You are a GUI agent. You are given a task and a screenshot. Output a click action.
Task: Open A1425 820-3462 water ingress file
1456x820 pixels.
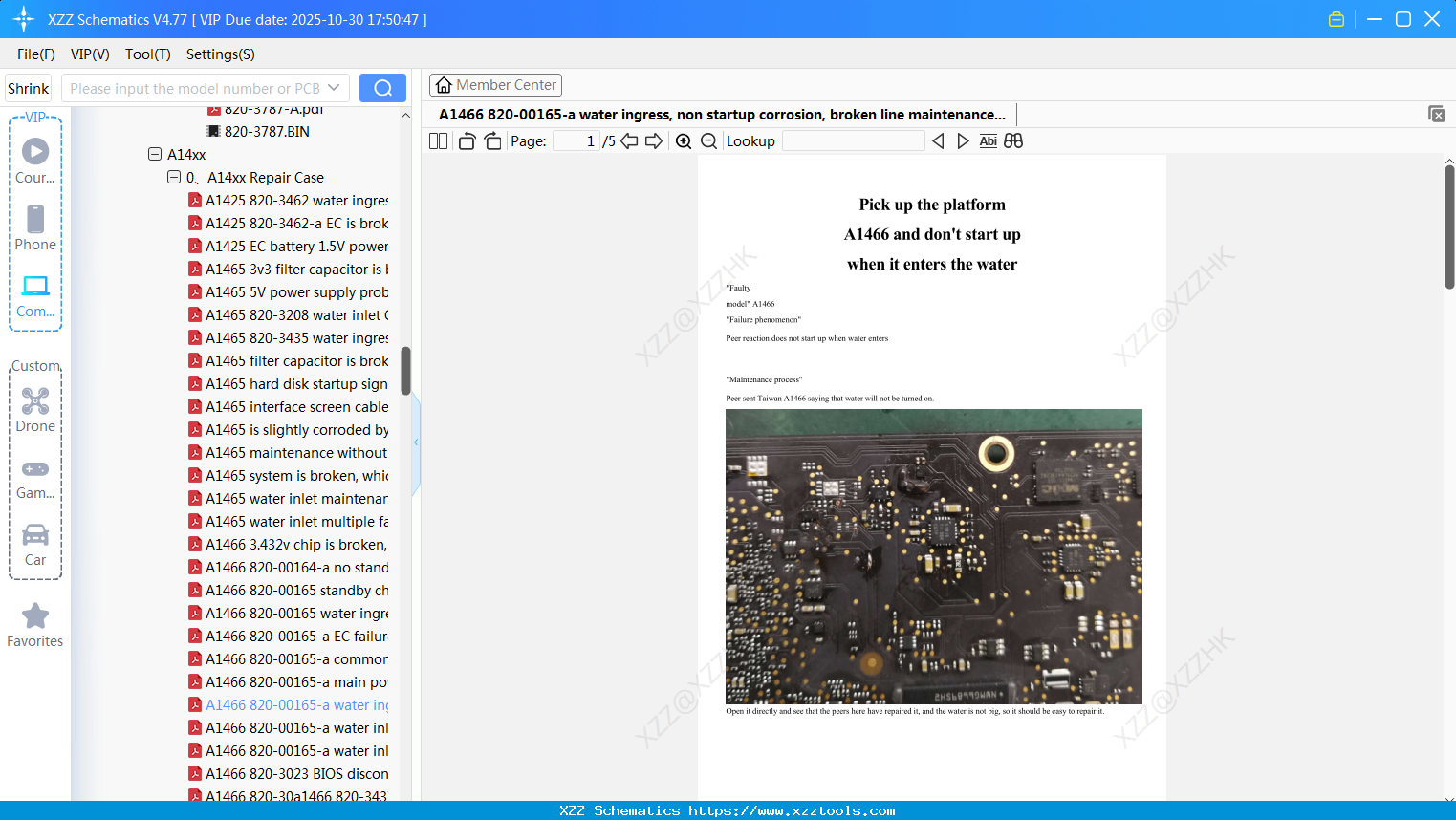[296, 201]
